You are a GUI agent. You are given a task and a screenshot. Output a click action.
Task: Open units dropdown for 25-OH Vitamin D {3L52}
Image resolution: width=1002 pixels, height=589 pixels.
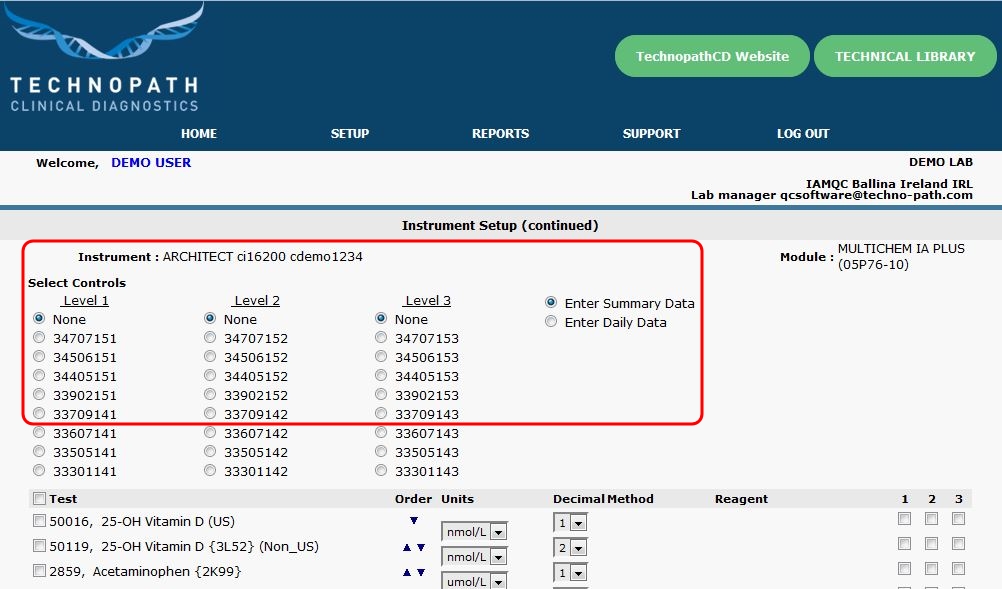pyautogui.click(x=474, y=556)
